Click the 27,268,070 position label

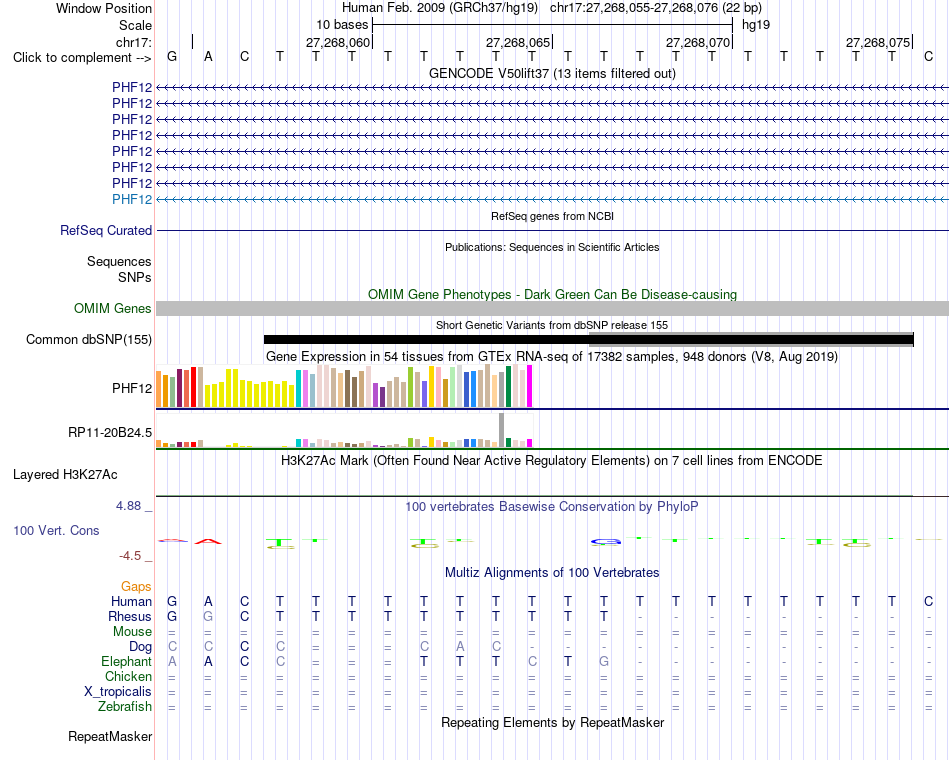point(698,42)
